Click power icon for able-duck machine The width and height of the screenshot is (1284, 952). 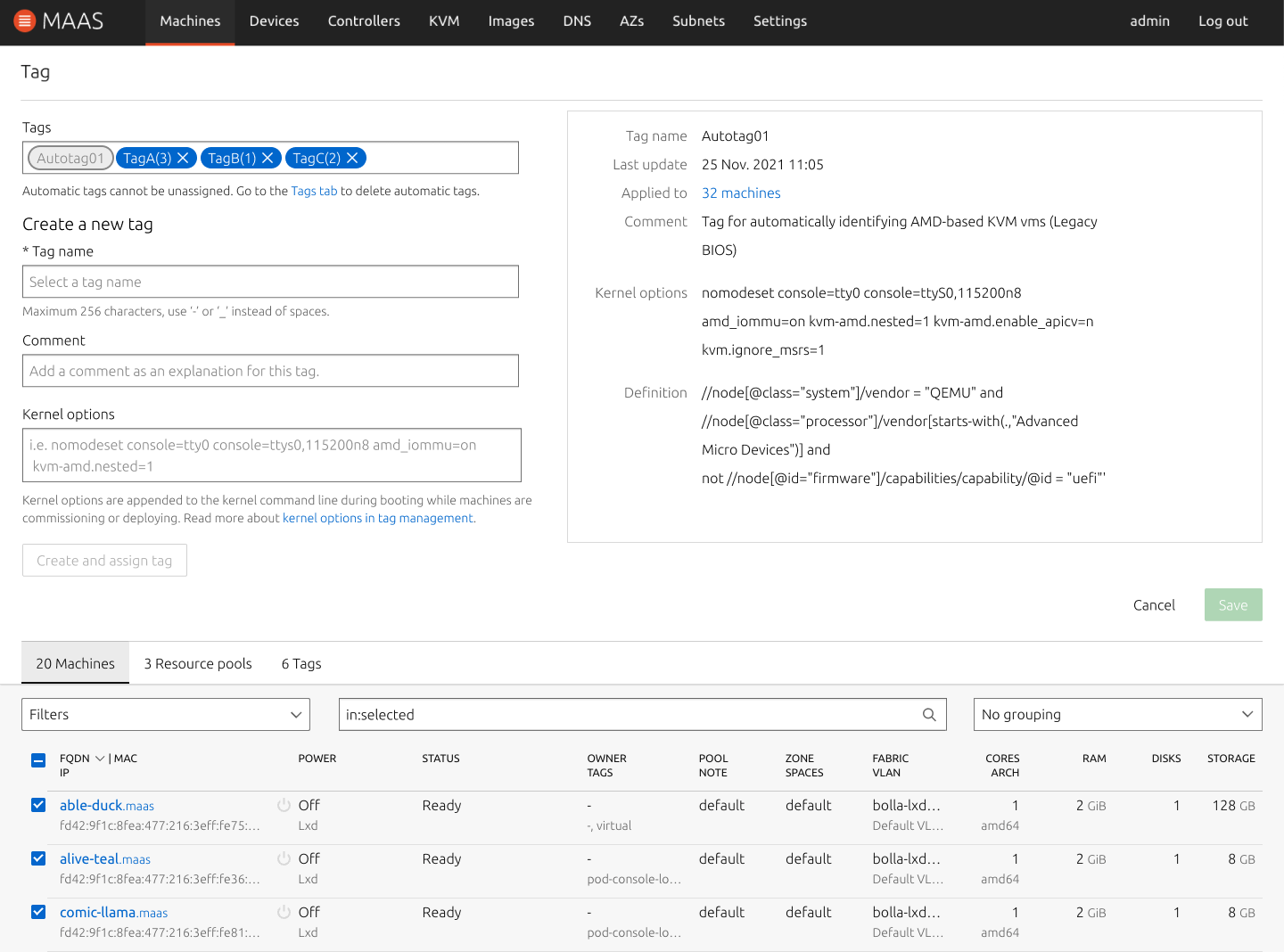284,805
